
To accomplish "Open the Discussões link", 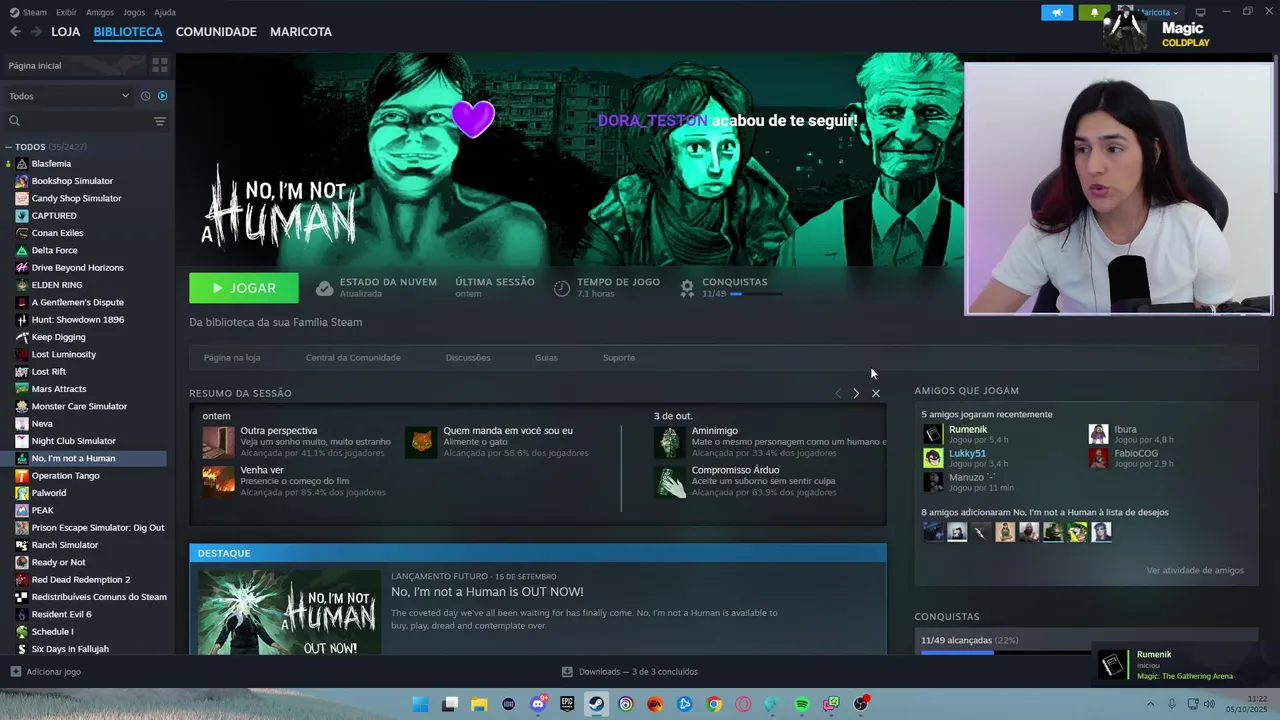I will 468,357.
